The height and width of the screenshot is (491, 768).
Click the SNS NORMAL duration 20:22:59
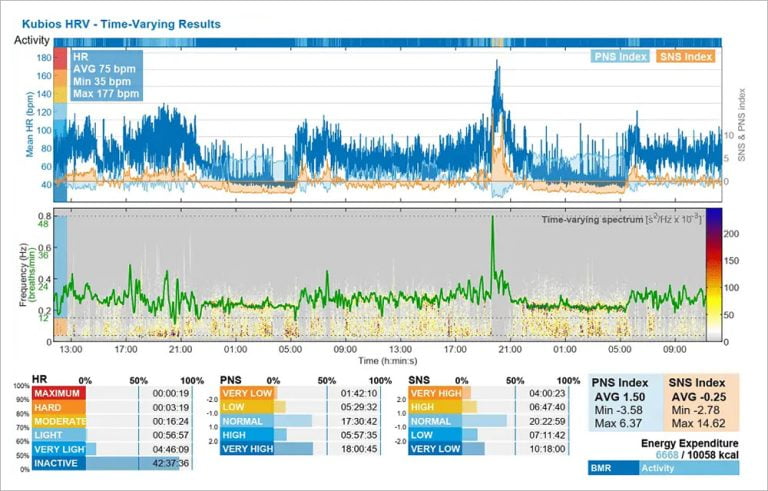(x=547, y=421)
